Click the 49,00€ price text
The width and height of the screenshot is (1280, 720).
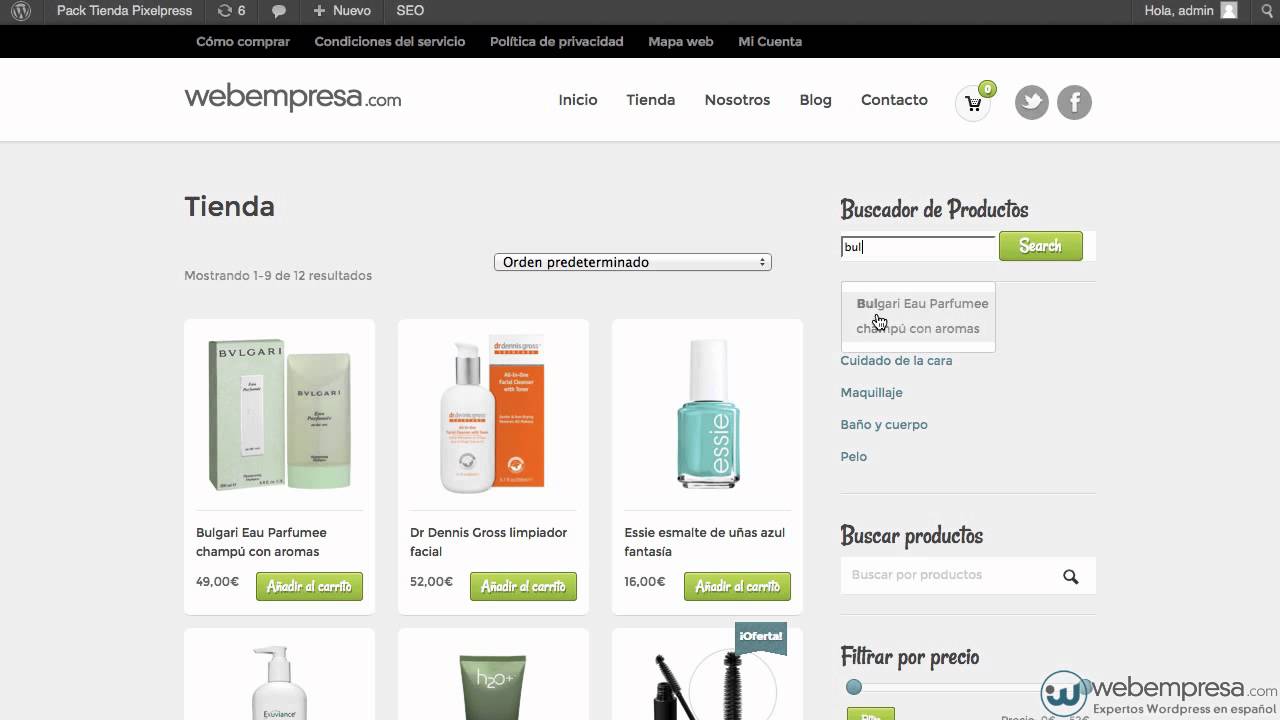click(x=217, y=581)
